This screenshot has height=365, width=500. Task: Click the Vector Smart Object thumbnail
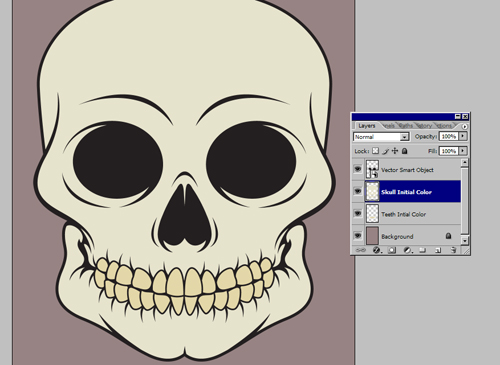(x=372, y=169)
